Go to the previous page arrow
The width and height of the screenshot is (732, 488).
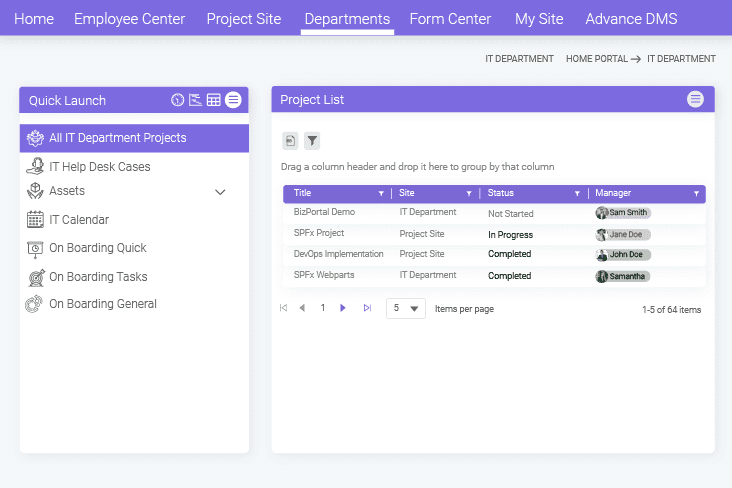pos(303,308)
